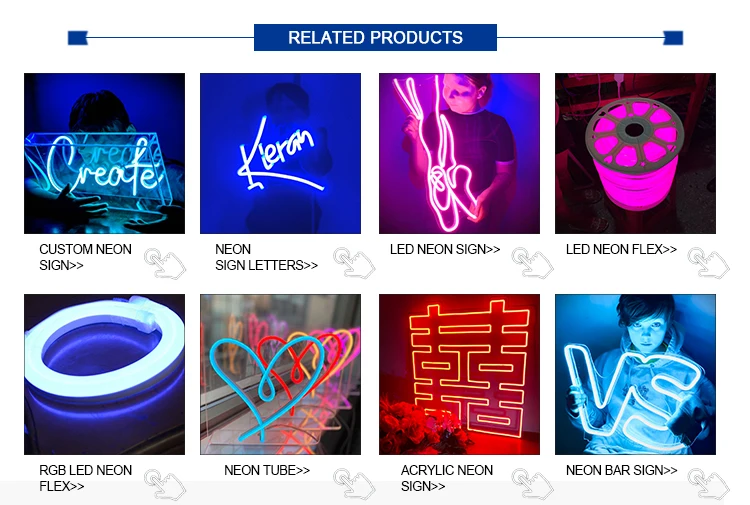Click hand-pointer icon beside Acrylic Neon Sign
Image resolution: width=750 pixels, height=505 pixels.
[x=532, y=484]
